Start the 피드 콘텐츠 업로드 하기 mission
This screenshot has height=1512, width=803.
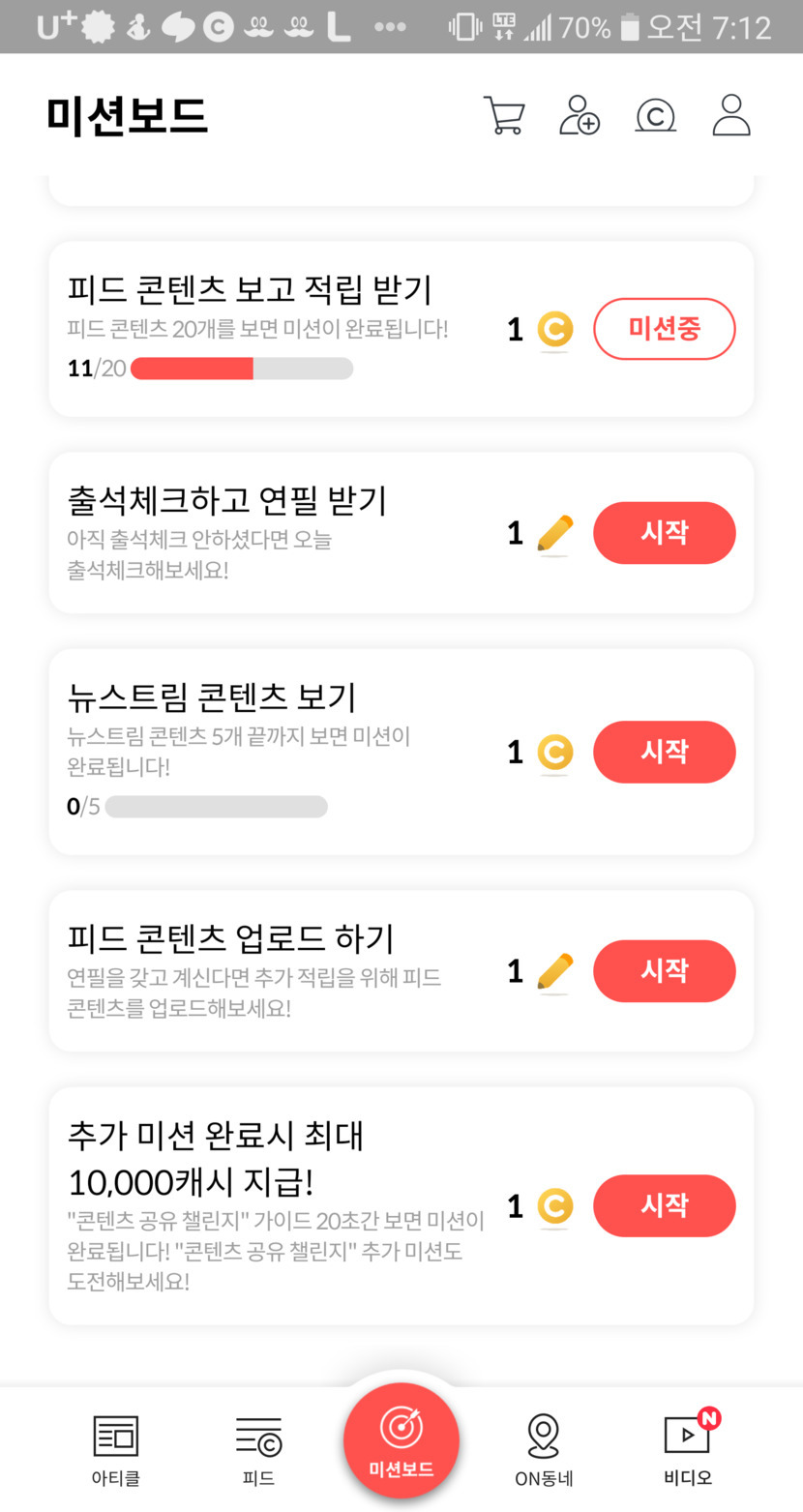[664, 971]
